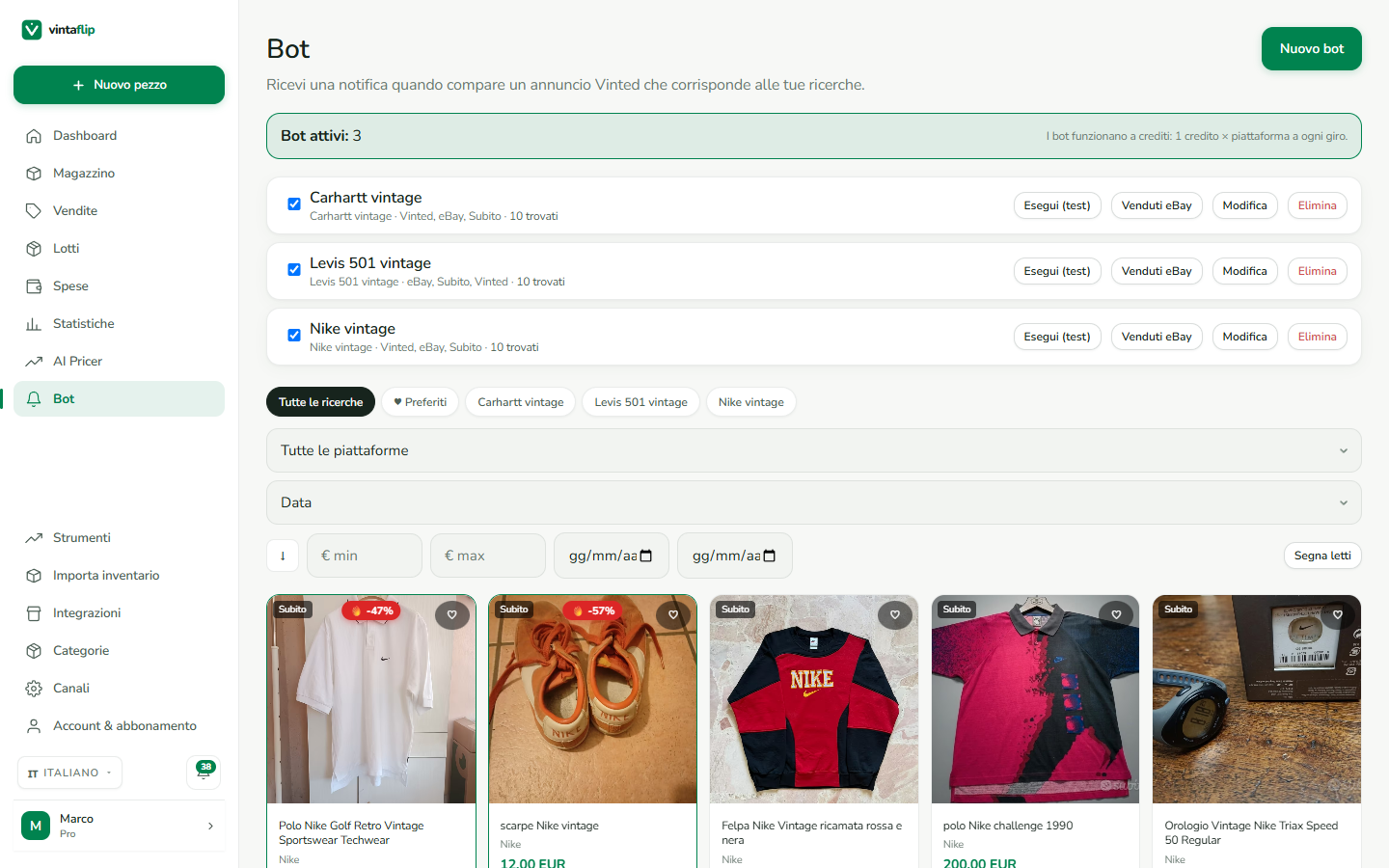Favorite the Orologio Nike Triax listing
Image resolution: width=1389 pixels, height=868 pixels.
click(1338, 615)
